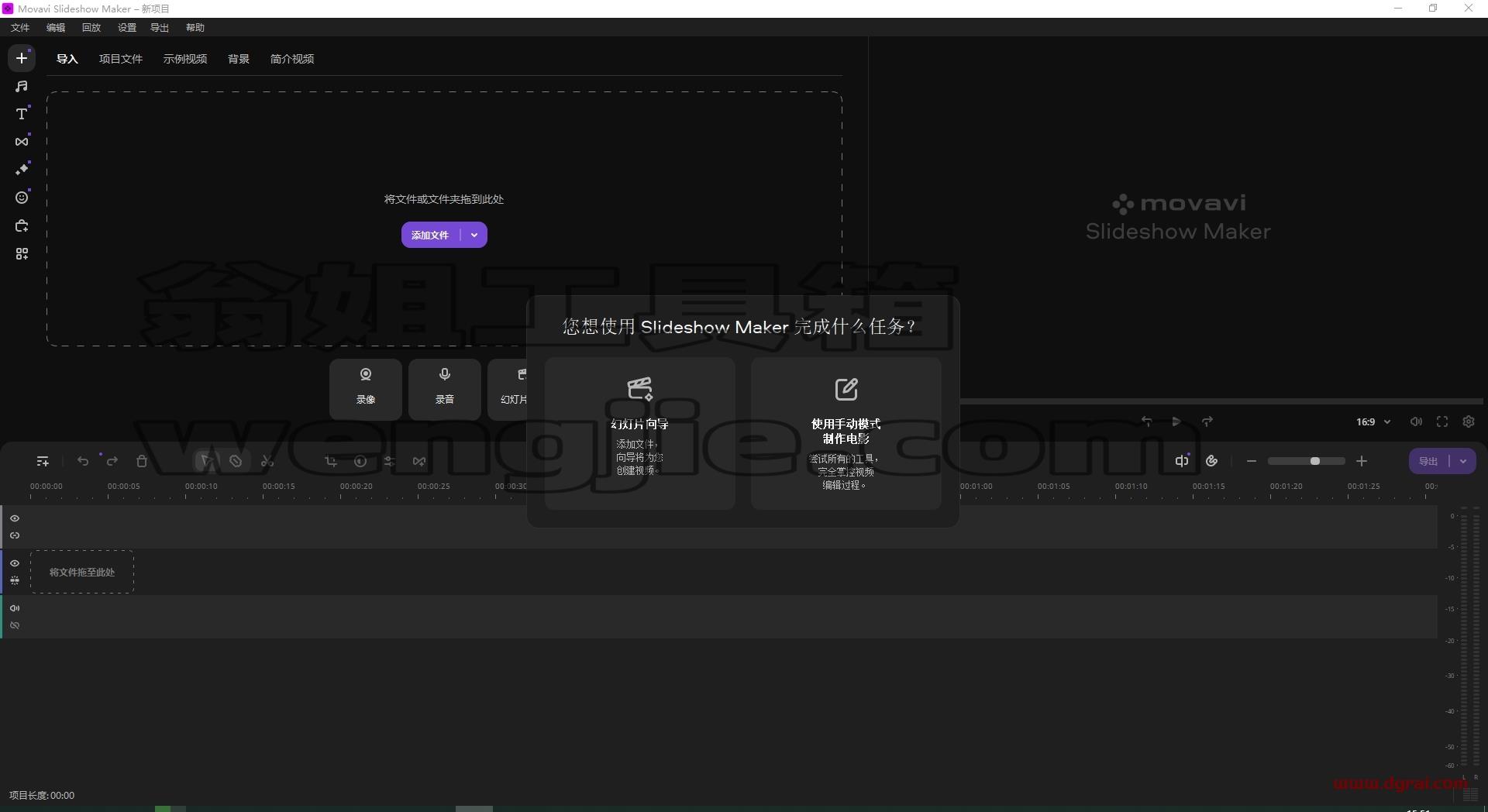Viewport: 1488px width, 812px height.
Task: Open the 设置 menu
Action: pos(127,27)
